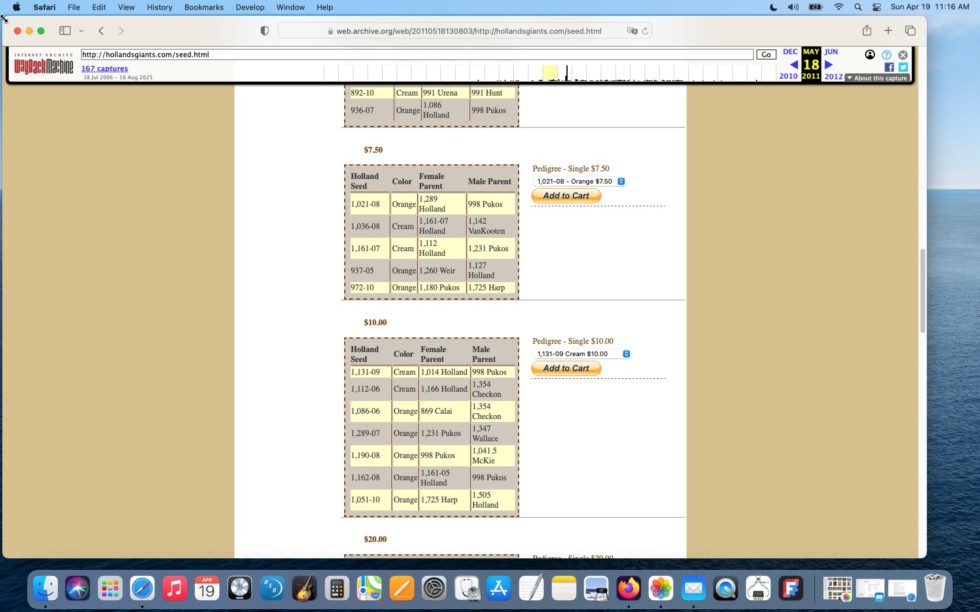Toggle the Safari sidebar
This screenshot has width=980, height=612.
pyautogui.click(x=65, y=31)
